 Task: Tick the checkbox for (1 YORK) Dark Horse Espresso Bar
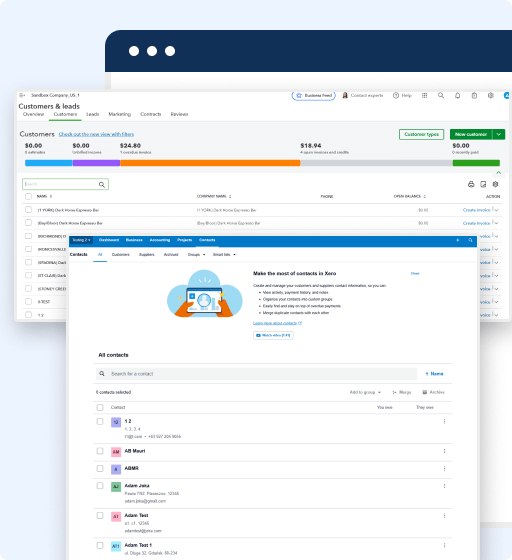tap(28, 210)
